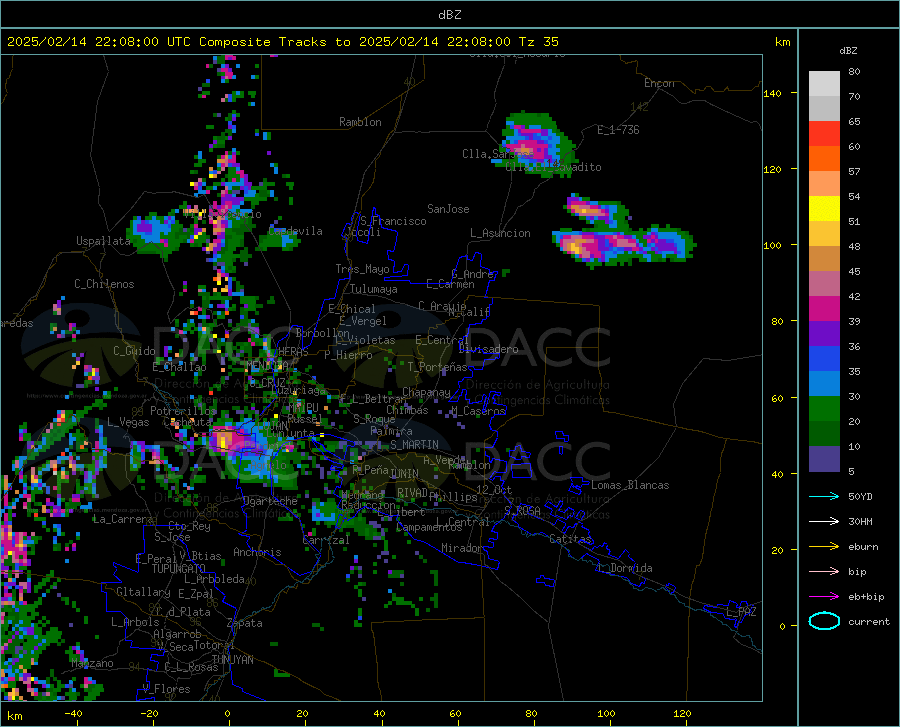Click the timestamp Composite Tracks header text
The image size is (900, 727).
(x=283, y=42)
